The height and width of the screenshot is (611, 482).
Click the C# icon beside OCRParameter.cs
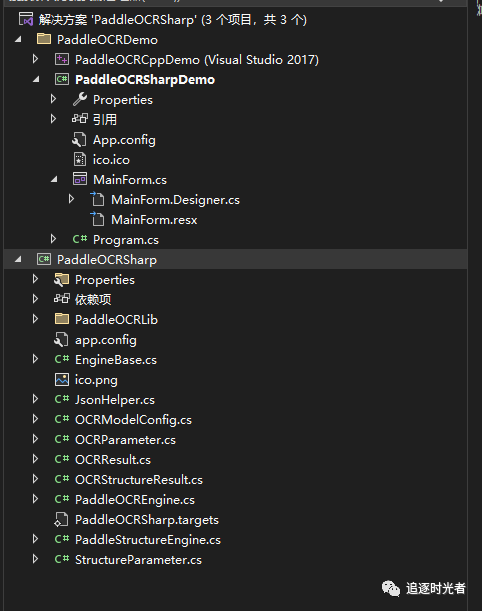[x=62, y=439]
